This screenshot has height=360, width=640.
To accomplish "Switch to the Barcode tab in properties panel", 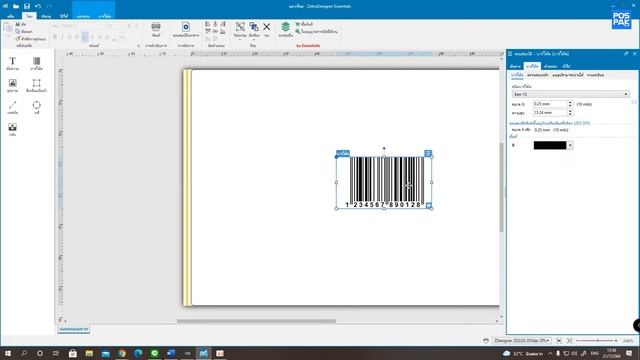I will pos(532,66).
